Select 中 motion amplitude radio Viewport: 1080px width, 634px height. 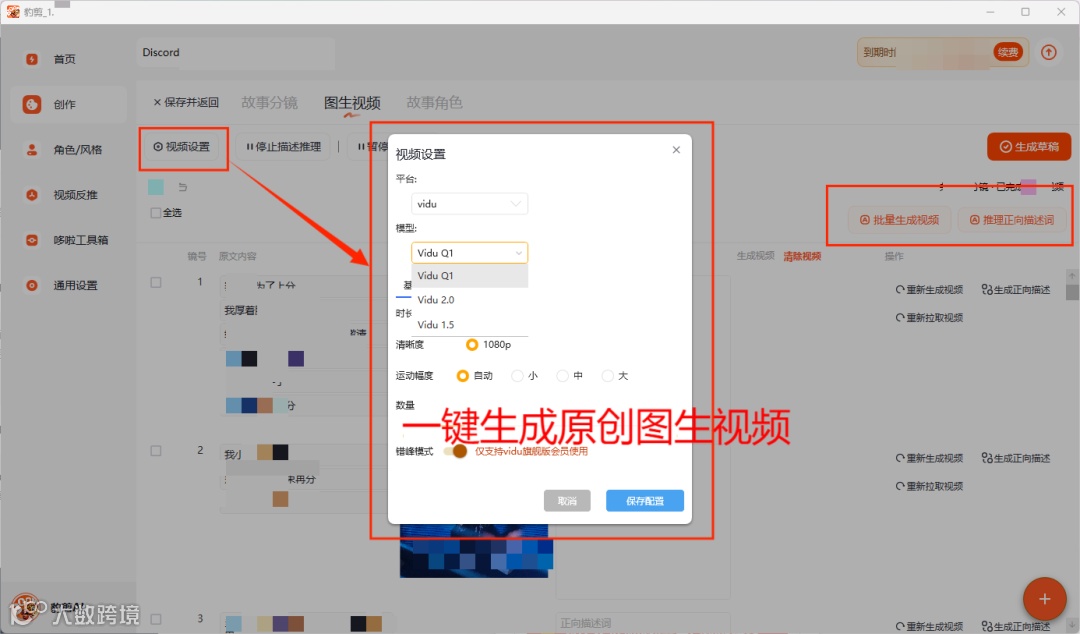(563, 376)
